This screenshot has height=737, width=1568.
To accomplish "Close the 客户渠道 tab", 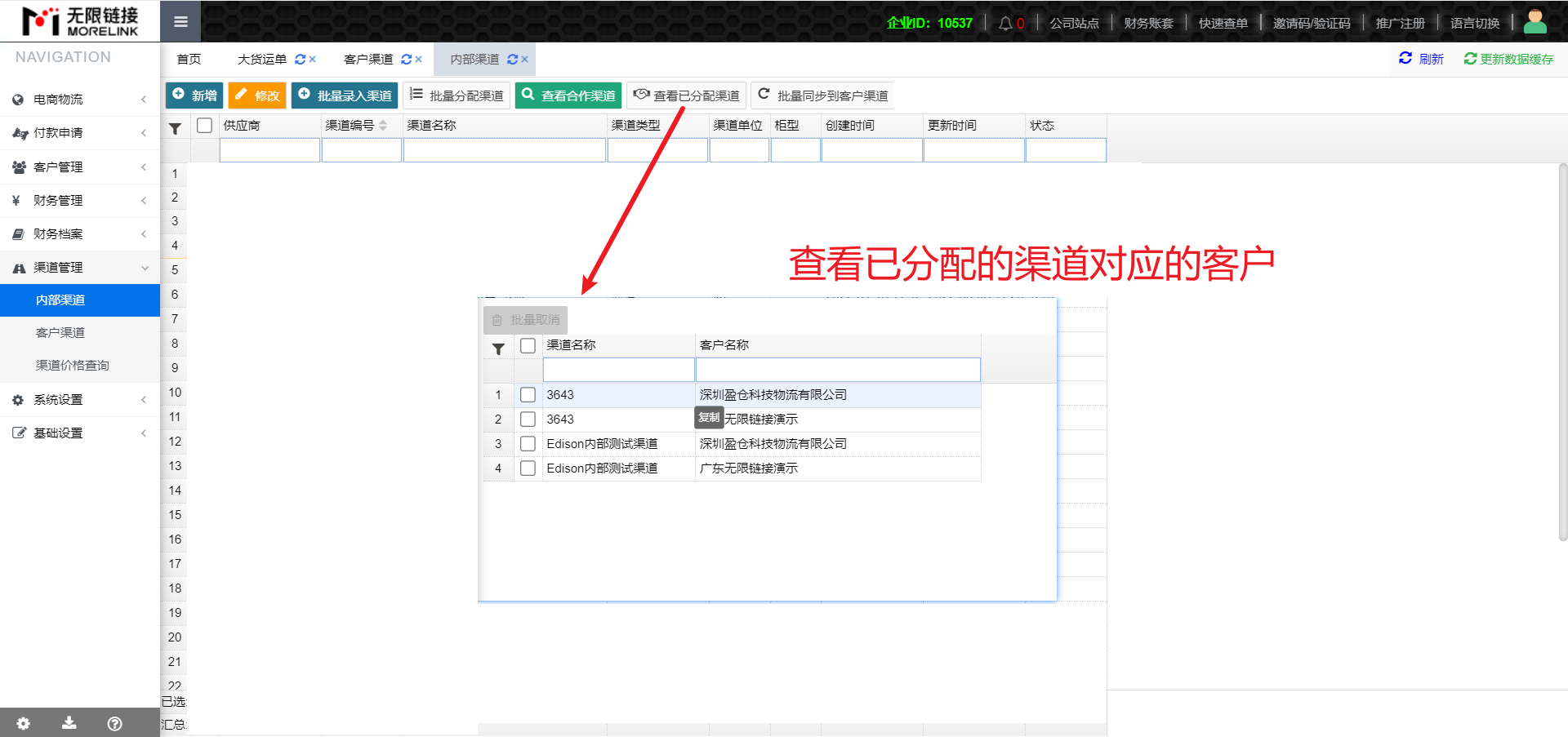I will 419,59.
